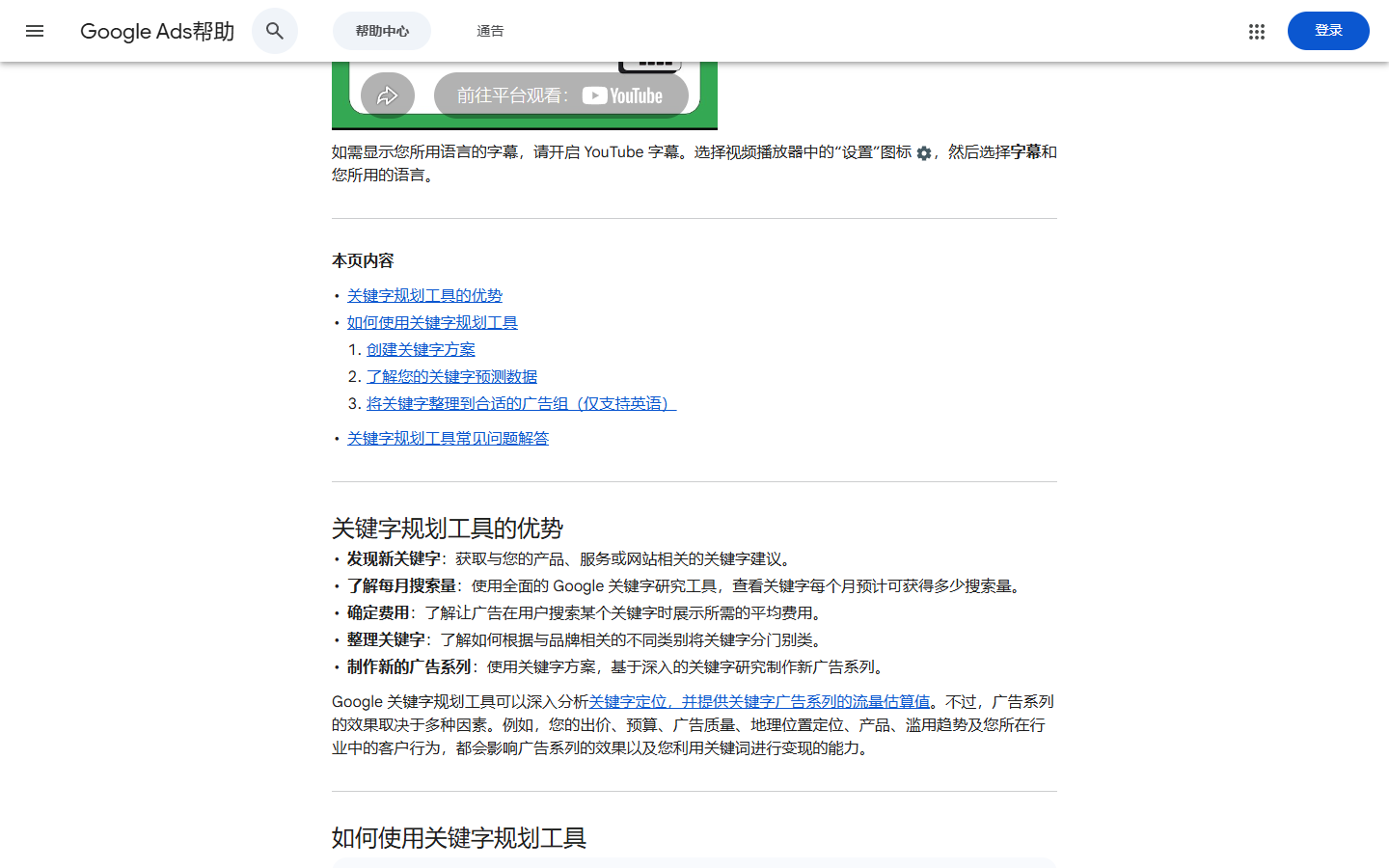Click heading 关键字规划工具的优势
The image size is (1389, 868).
tap(448, 529)
